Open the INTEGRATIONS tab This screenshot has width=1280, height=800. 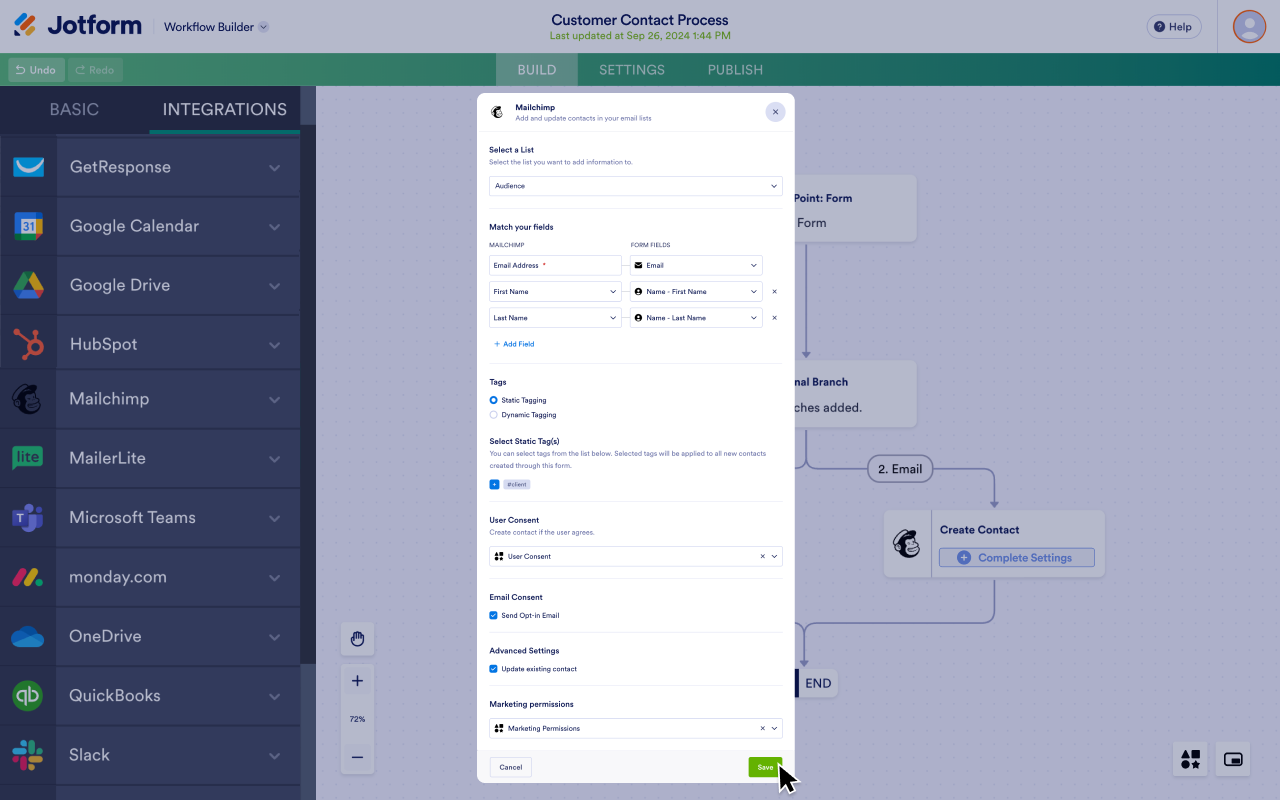click(x=225, y=110)
